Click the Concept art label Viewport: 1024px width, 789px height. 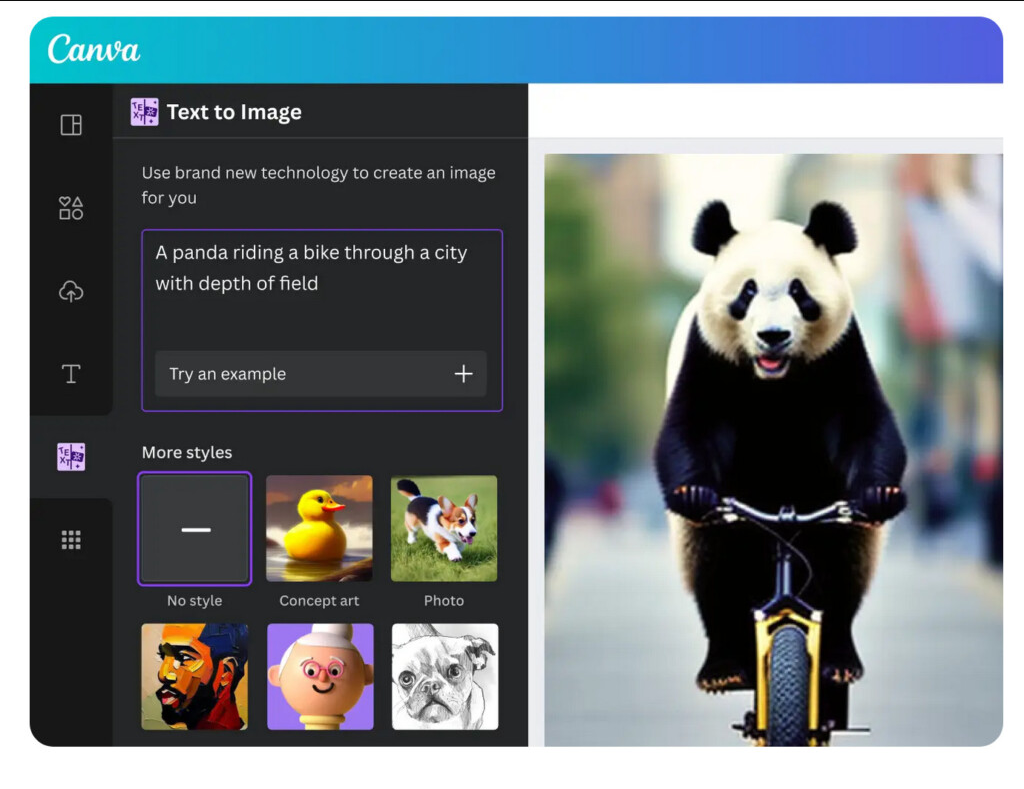[x=319, y=600]
